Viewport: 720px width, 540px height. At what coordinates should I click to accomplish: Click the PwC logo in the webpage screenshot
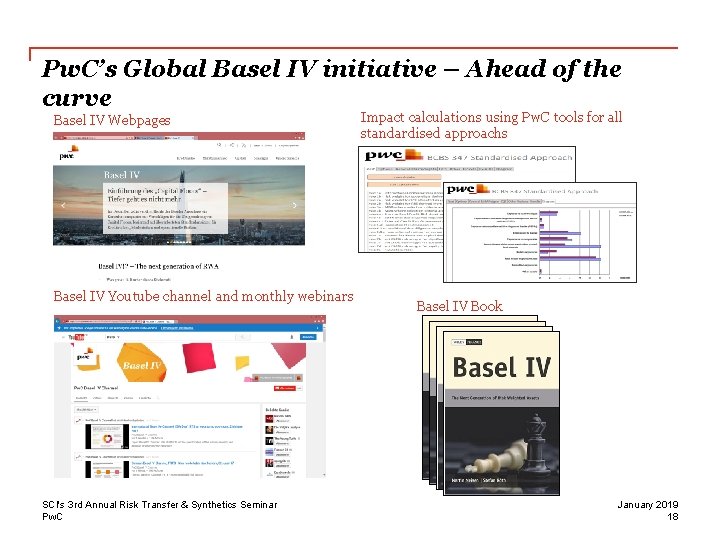click(x=68, y=153)
